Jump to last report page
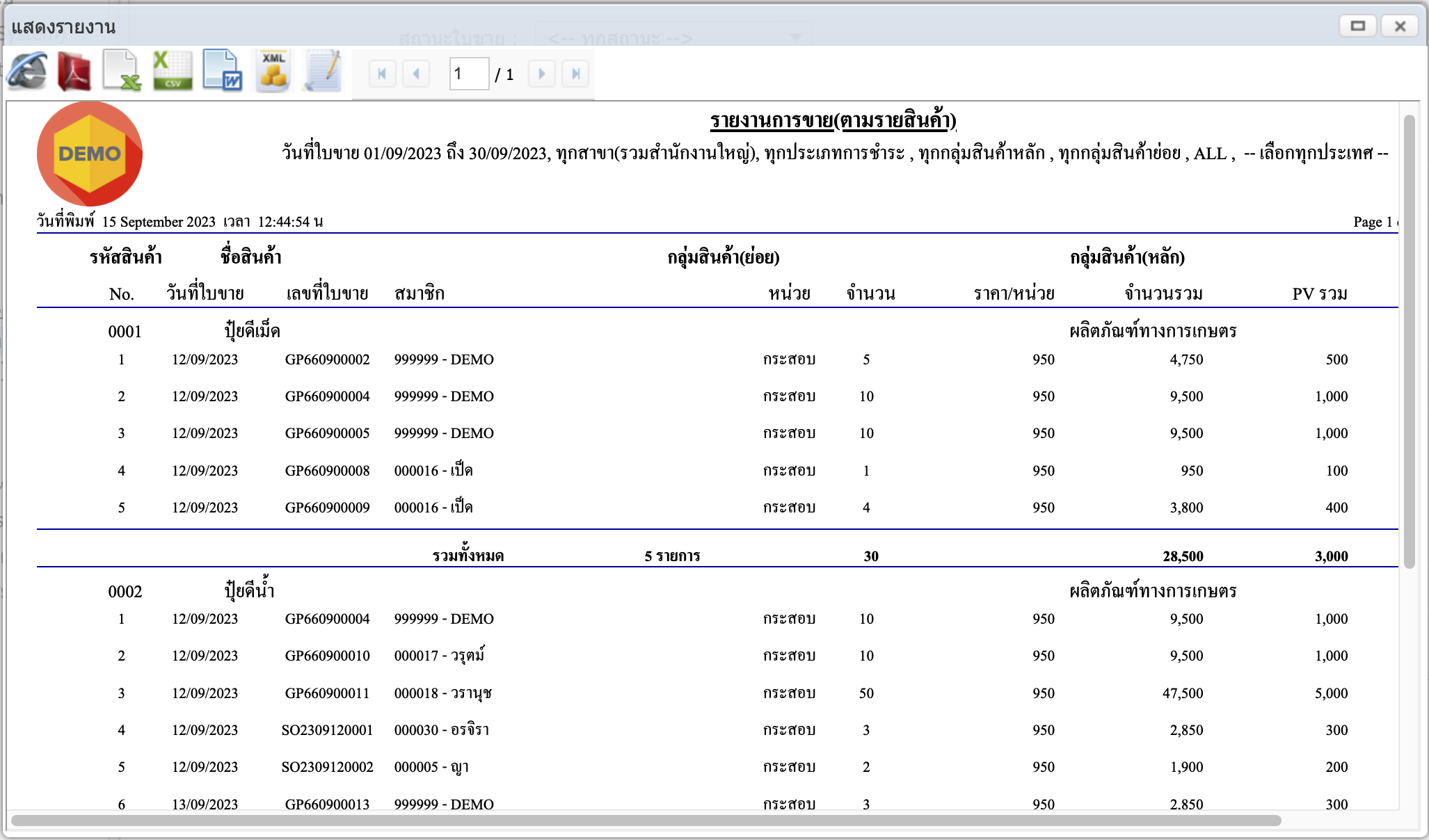 pos(575,74)
